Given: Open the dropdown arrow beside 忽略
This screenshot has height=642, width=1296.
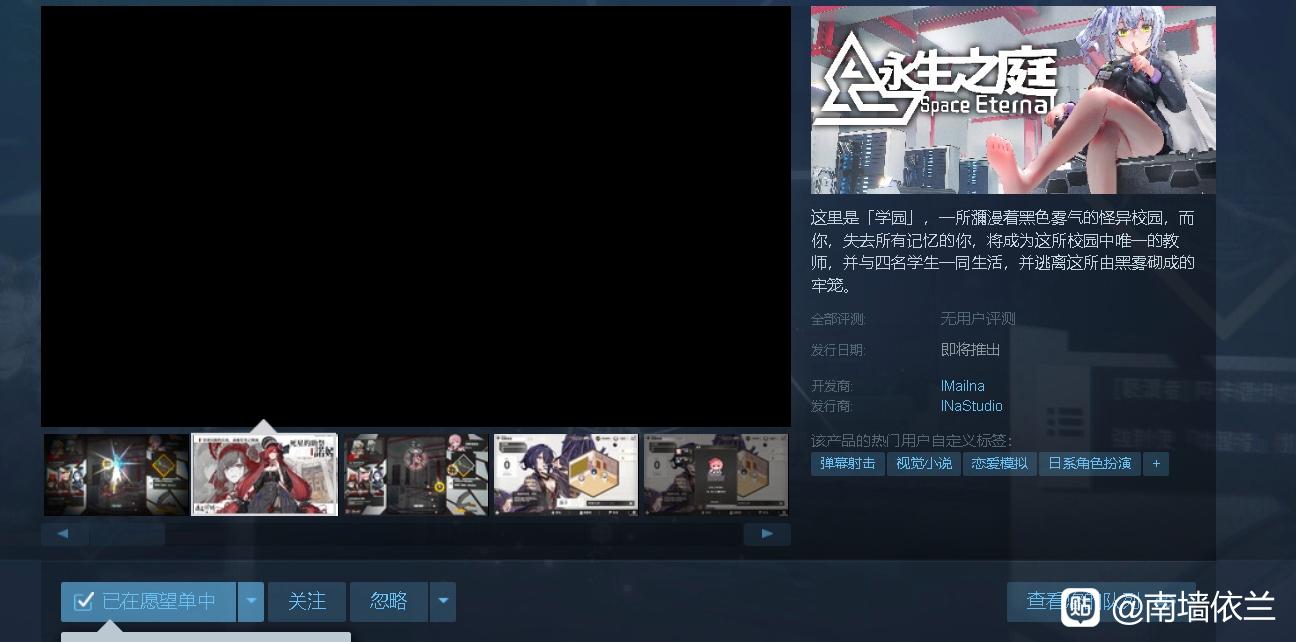Looking at the screenshot, I should 443,602.
